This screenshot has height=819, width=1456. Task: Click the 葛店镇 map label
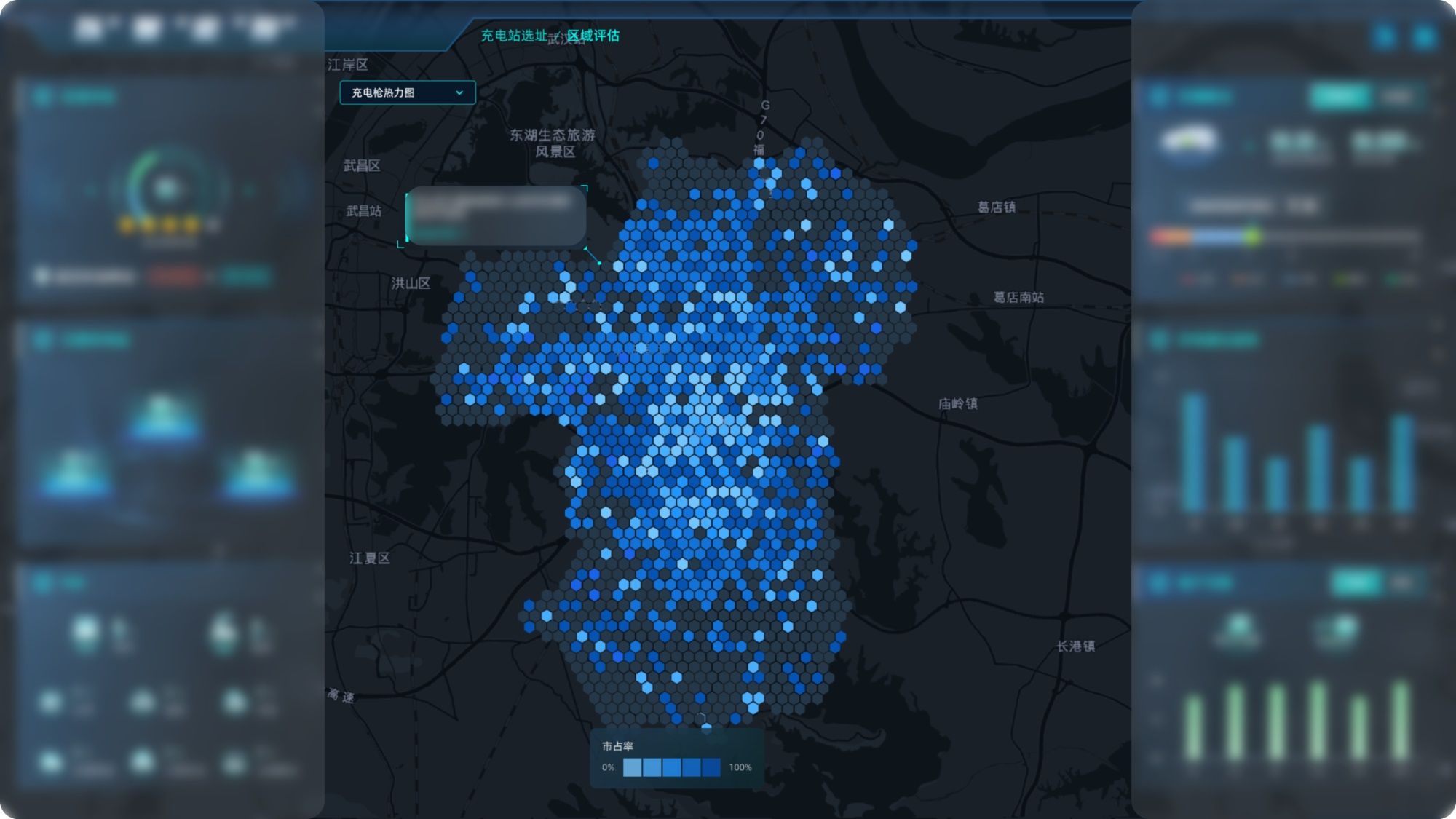point(996,207)
